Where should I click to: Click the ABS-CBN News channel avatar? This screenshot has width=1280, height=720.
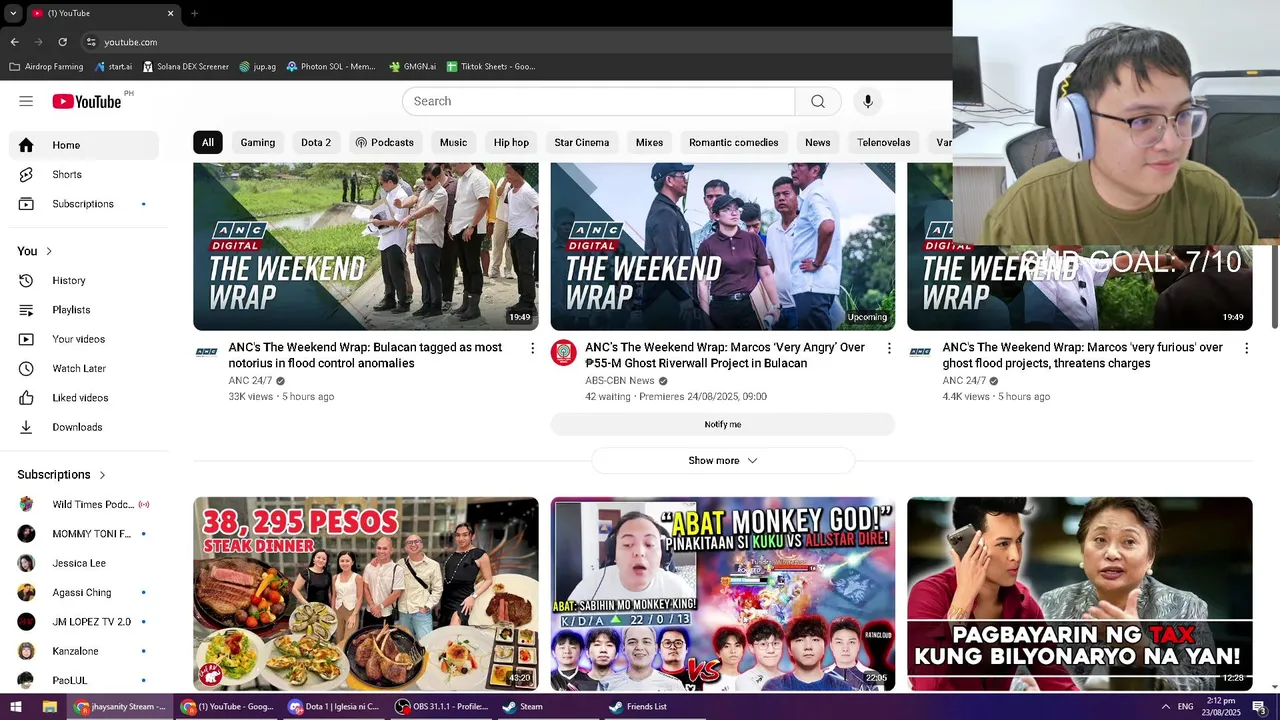564,352
